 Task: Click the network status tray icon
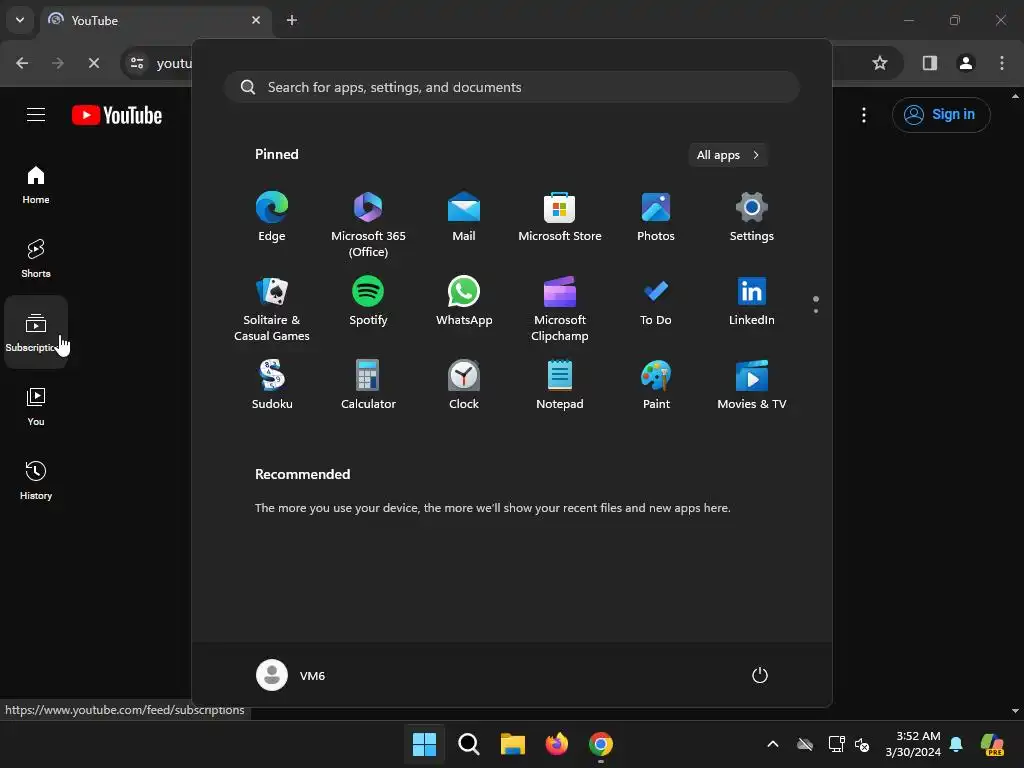point(837,744)
